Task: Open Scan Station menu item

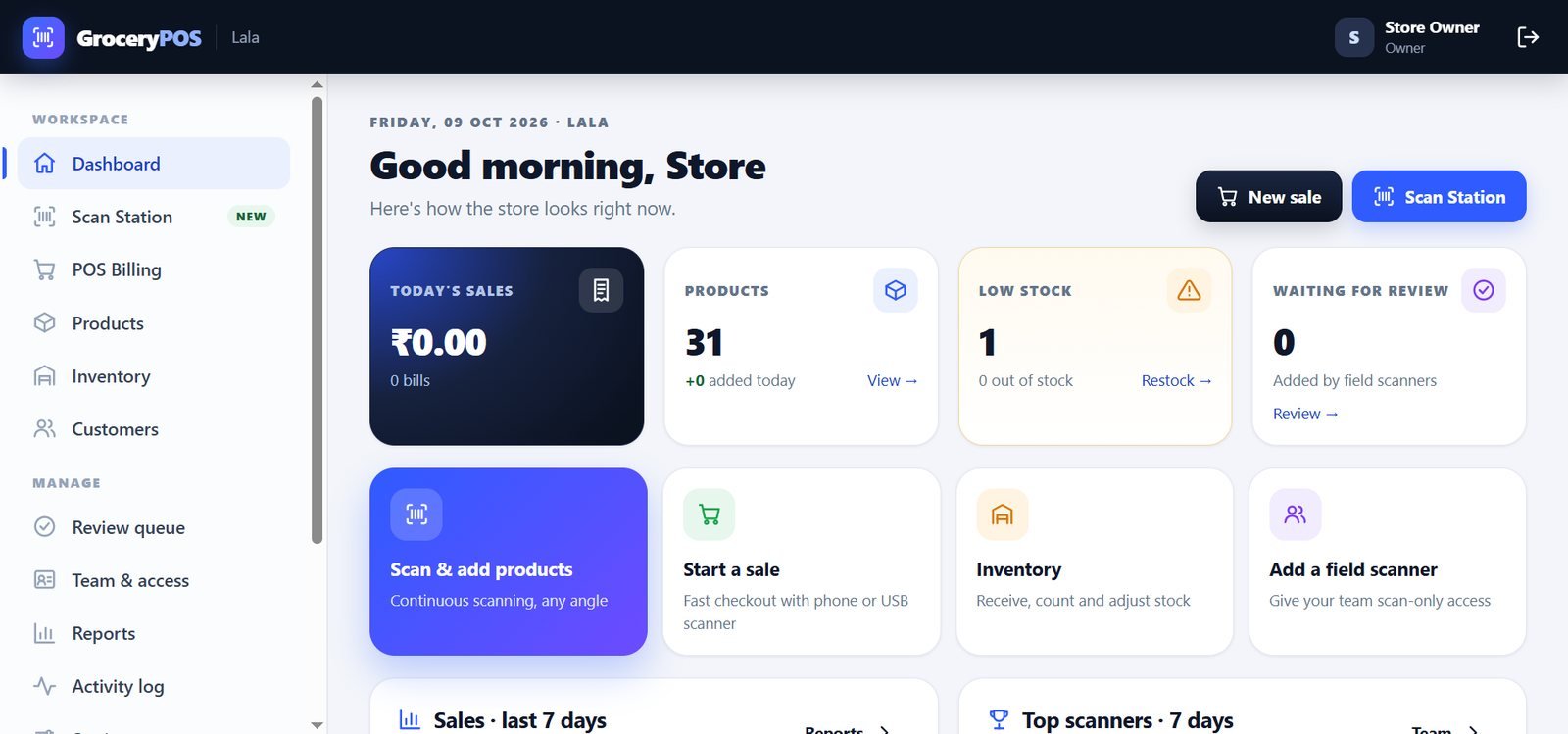Action: (x=154, y=217)
